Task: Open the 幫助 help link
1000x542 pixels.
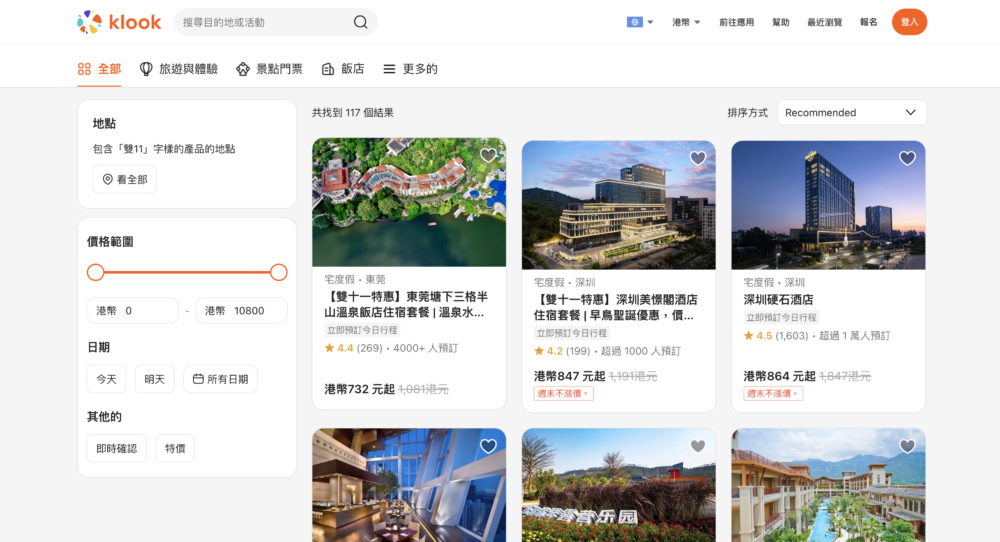Action: point(780,22)
